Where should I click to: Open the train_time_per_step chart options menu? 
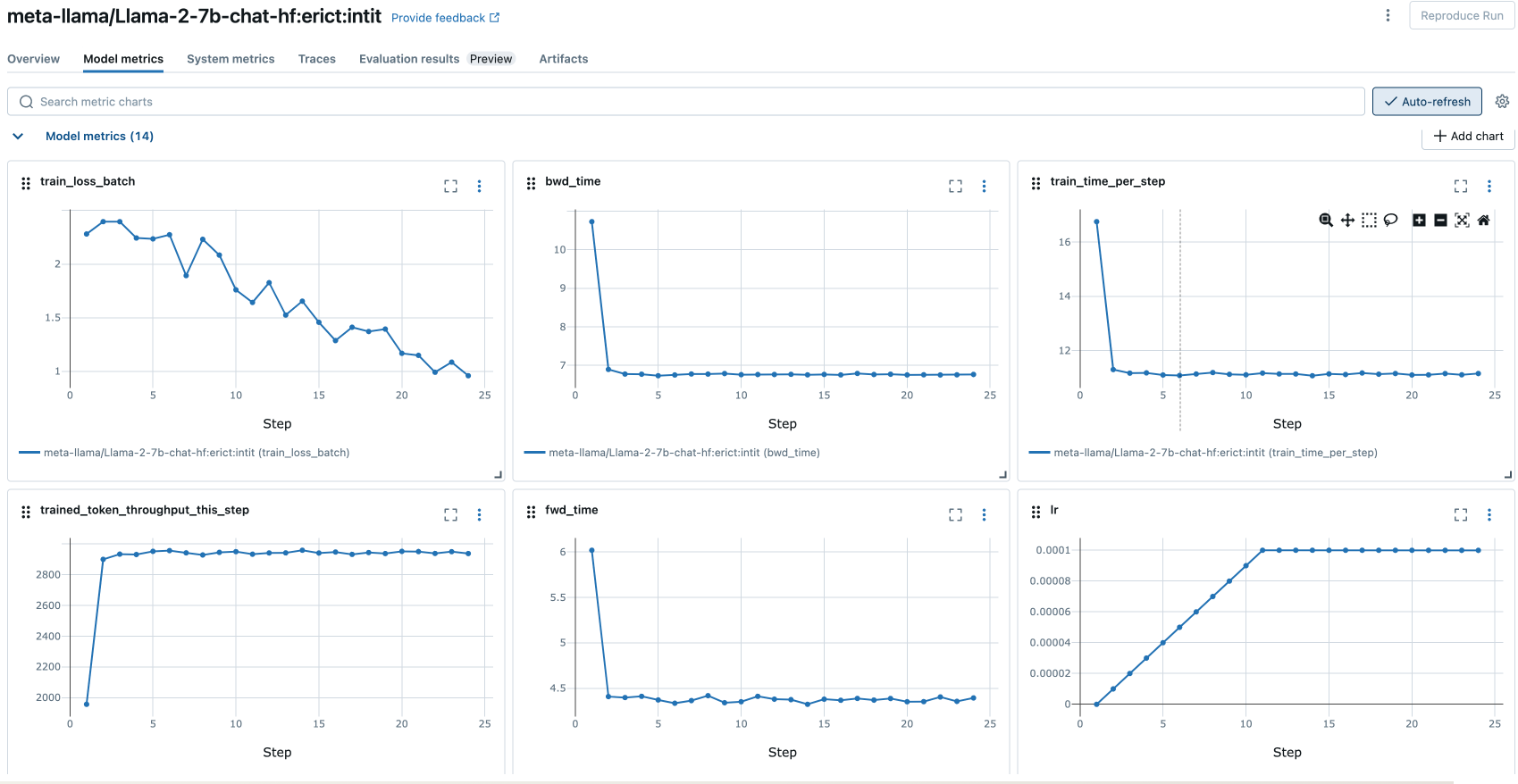click(1489, 186)
